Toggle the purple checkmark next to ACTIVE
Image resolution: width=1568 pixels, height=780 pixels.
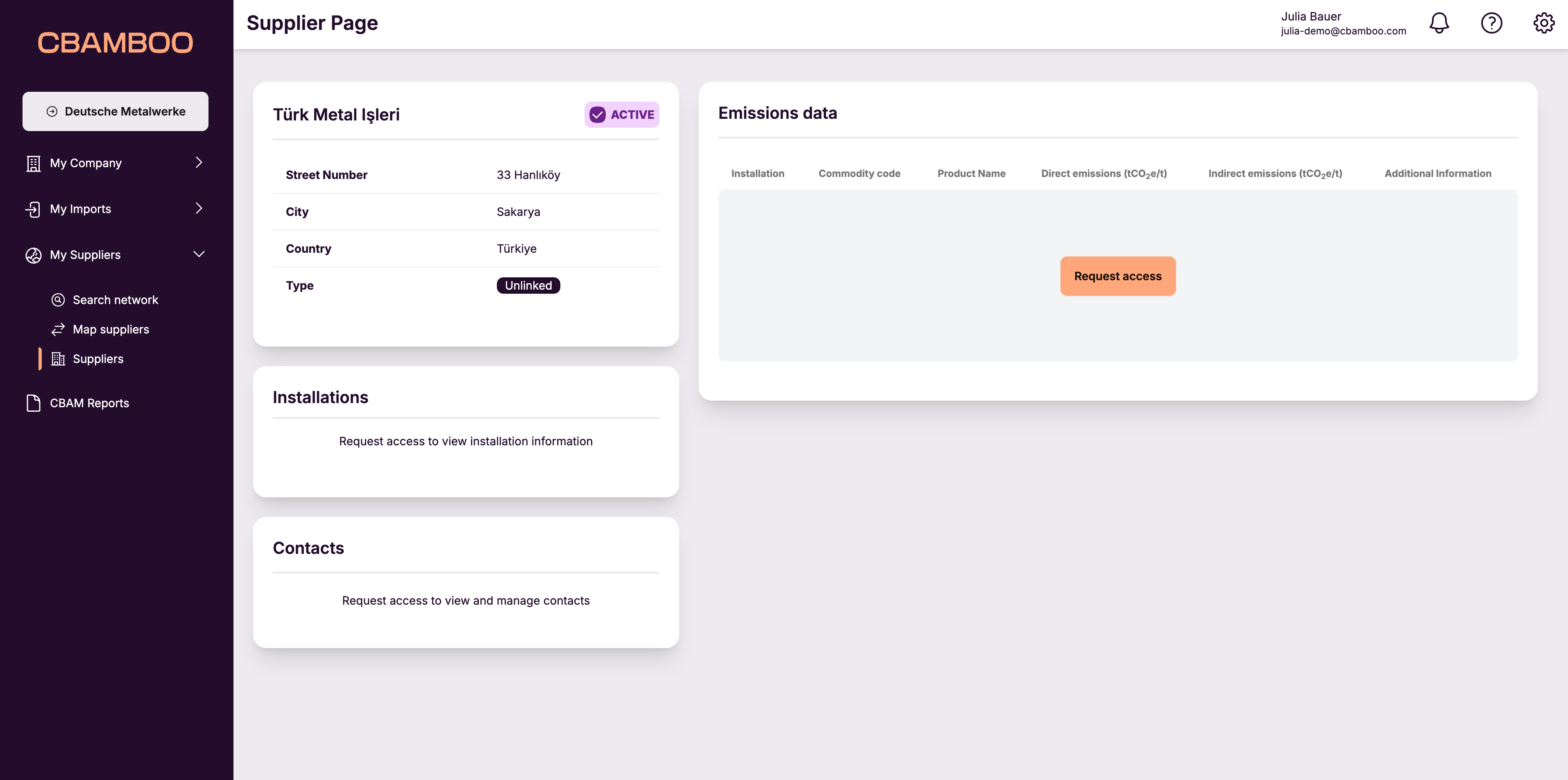point(597,114)
